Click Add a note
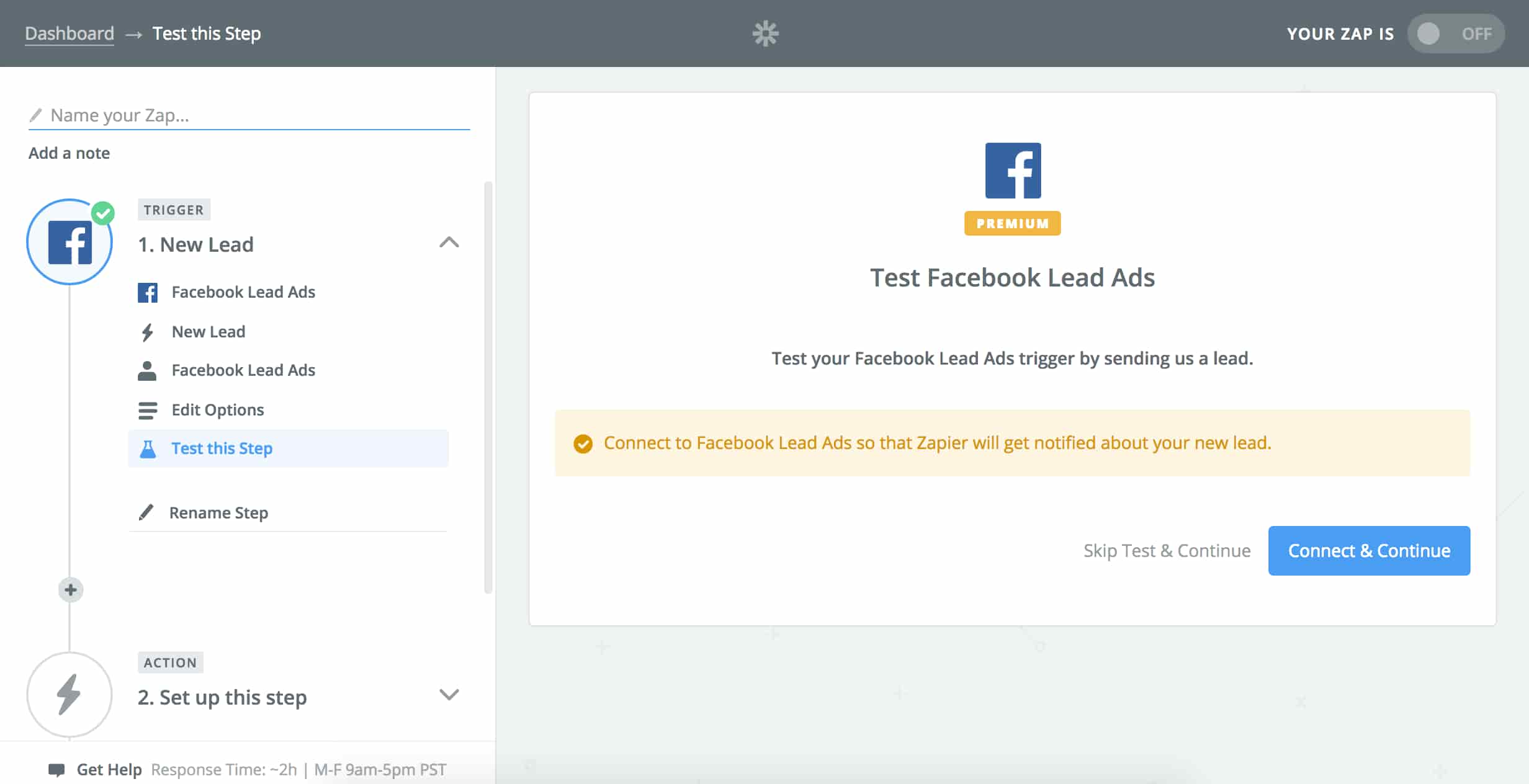The height and width of the screenshot is (784, 1529). (x=69, y=153)
